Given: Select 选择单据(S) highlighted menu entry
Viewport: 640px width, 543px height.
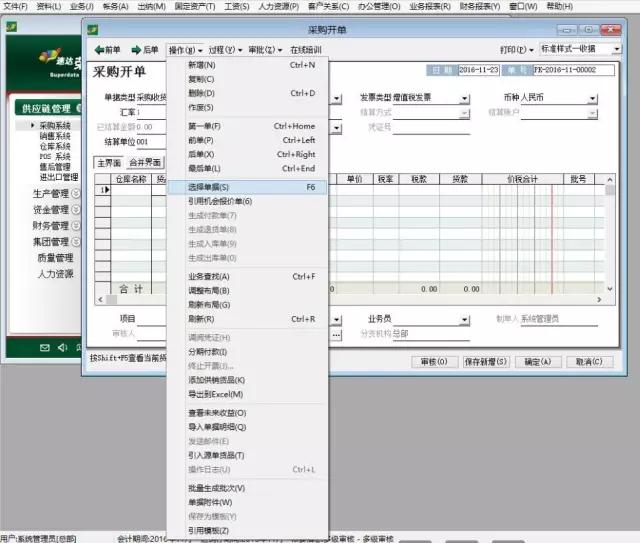Looking at the screenshot, I should pyautogui.click(x=247, y=187).
